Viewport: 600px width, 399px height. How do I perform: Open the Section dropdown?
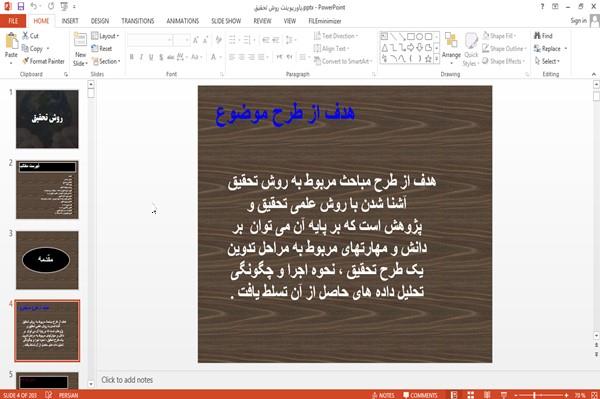106,61
